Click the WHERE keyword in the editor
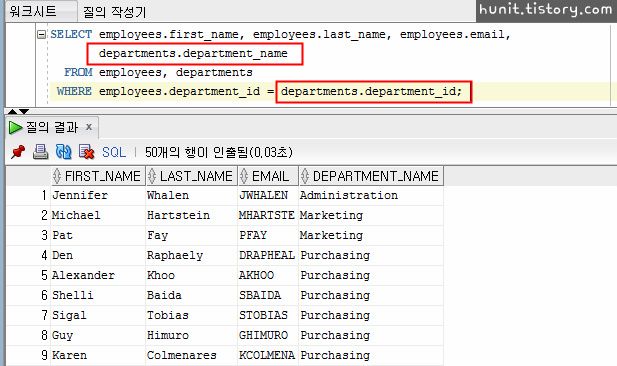The image size is (617, 366). point(74,91)
